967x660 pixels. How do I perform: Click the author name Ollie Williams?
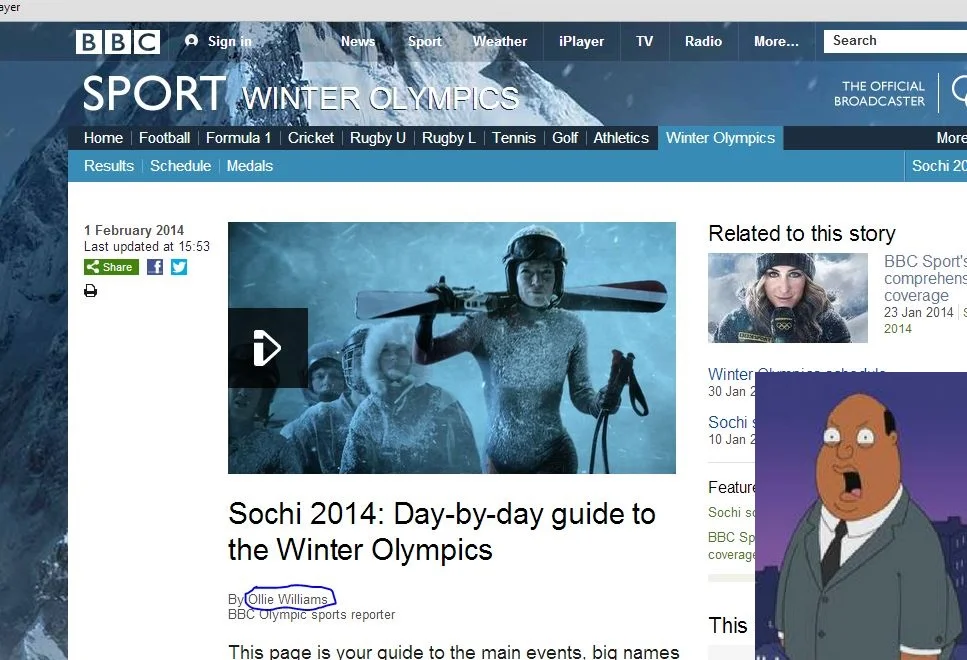(287, 599)
